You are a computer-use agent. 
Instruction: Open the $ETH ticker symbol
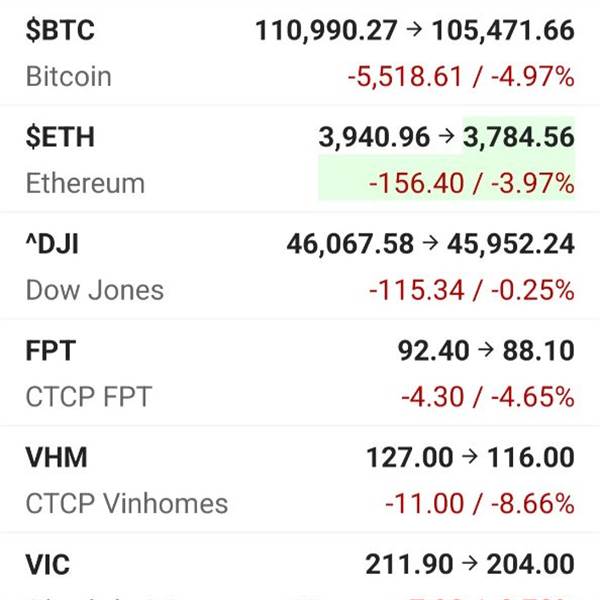point(60,137)
